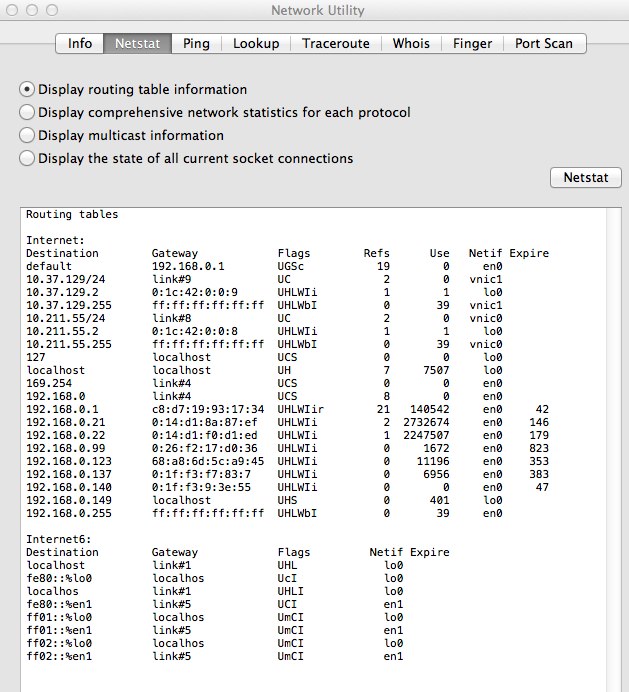
Task: Click the Expire value 823
Action: coord(539,448)
